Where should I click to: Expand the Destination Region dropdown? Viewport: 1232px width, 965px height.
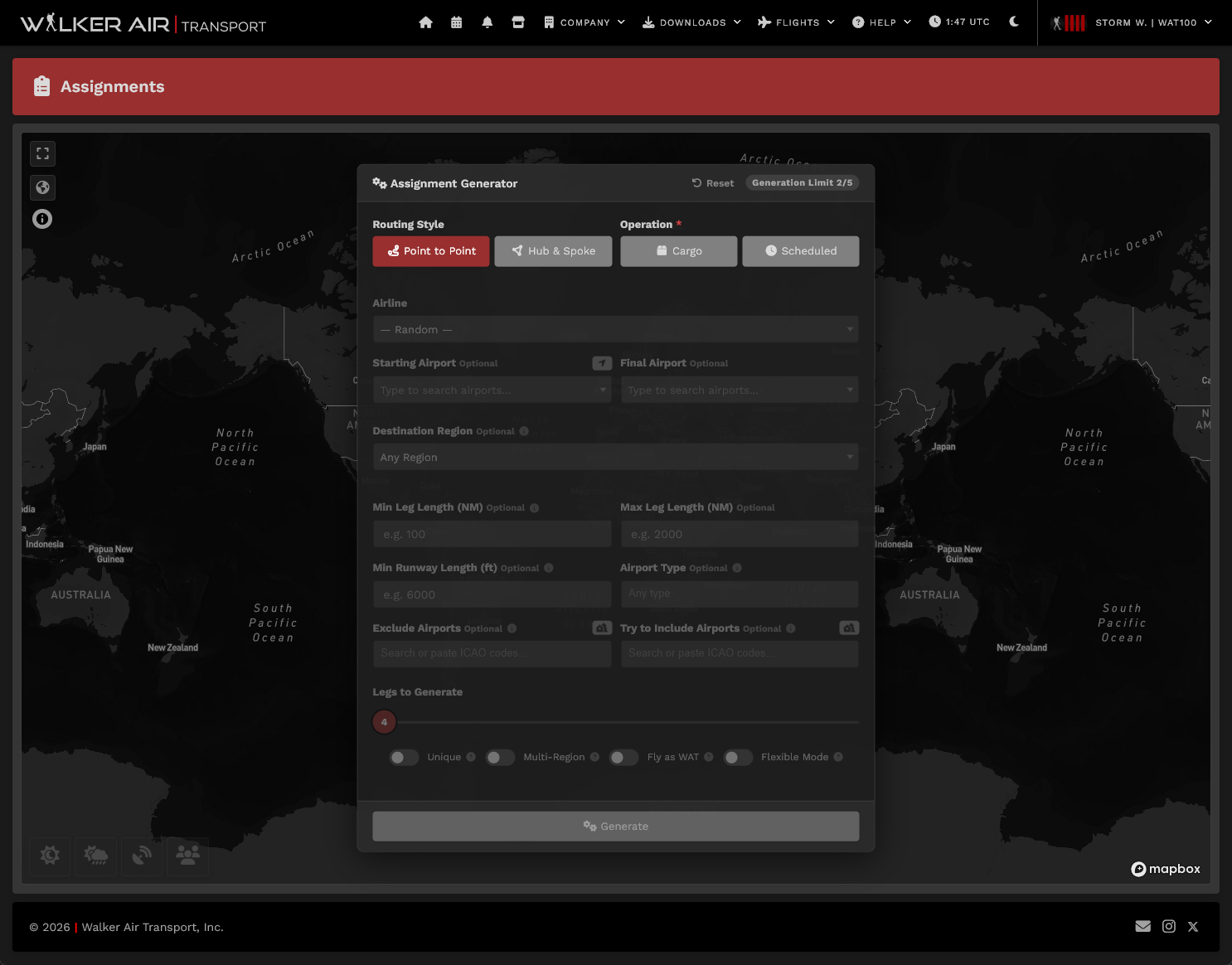[616, 457]
